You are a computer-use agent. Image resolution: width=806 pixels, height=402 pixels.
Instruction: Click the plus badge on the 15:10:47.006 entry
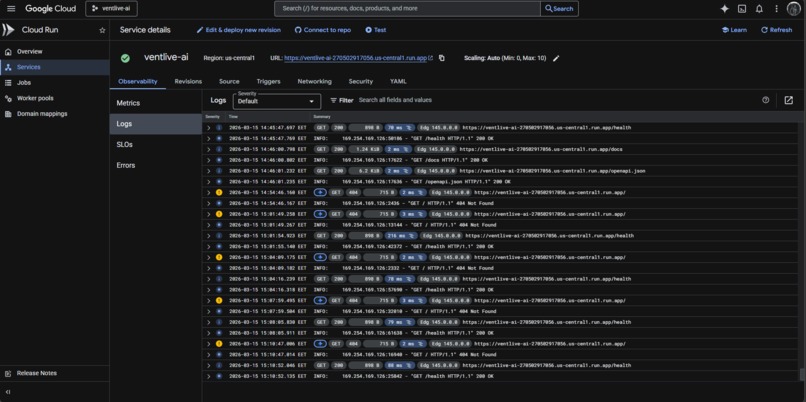point(320,344)
